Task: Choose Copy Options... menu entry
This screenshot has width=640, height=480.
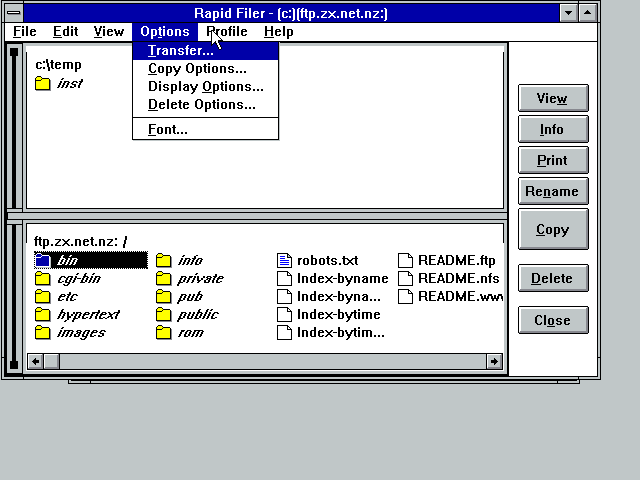Action: tap(206, 69)
